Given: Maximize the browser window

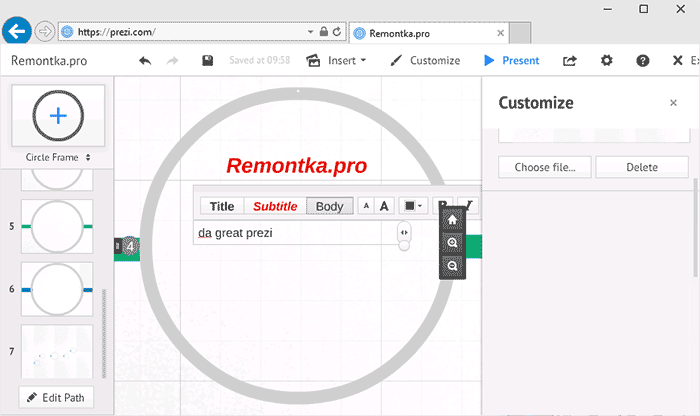Looking at the screenshot, I should point(643,9).
